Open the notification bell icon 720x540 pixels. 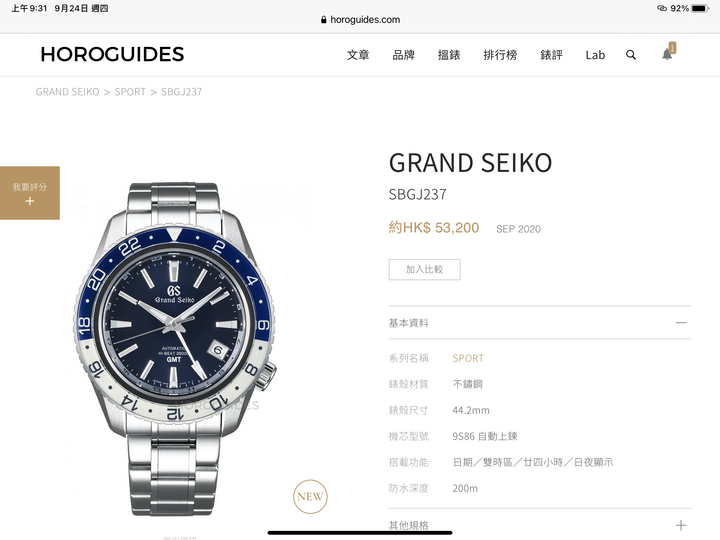(x=668, y=52)
